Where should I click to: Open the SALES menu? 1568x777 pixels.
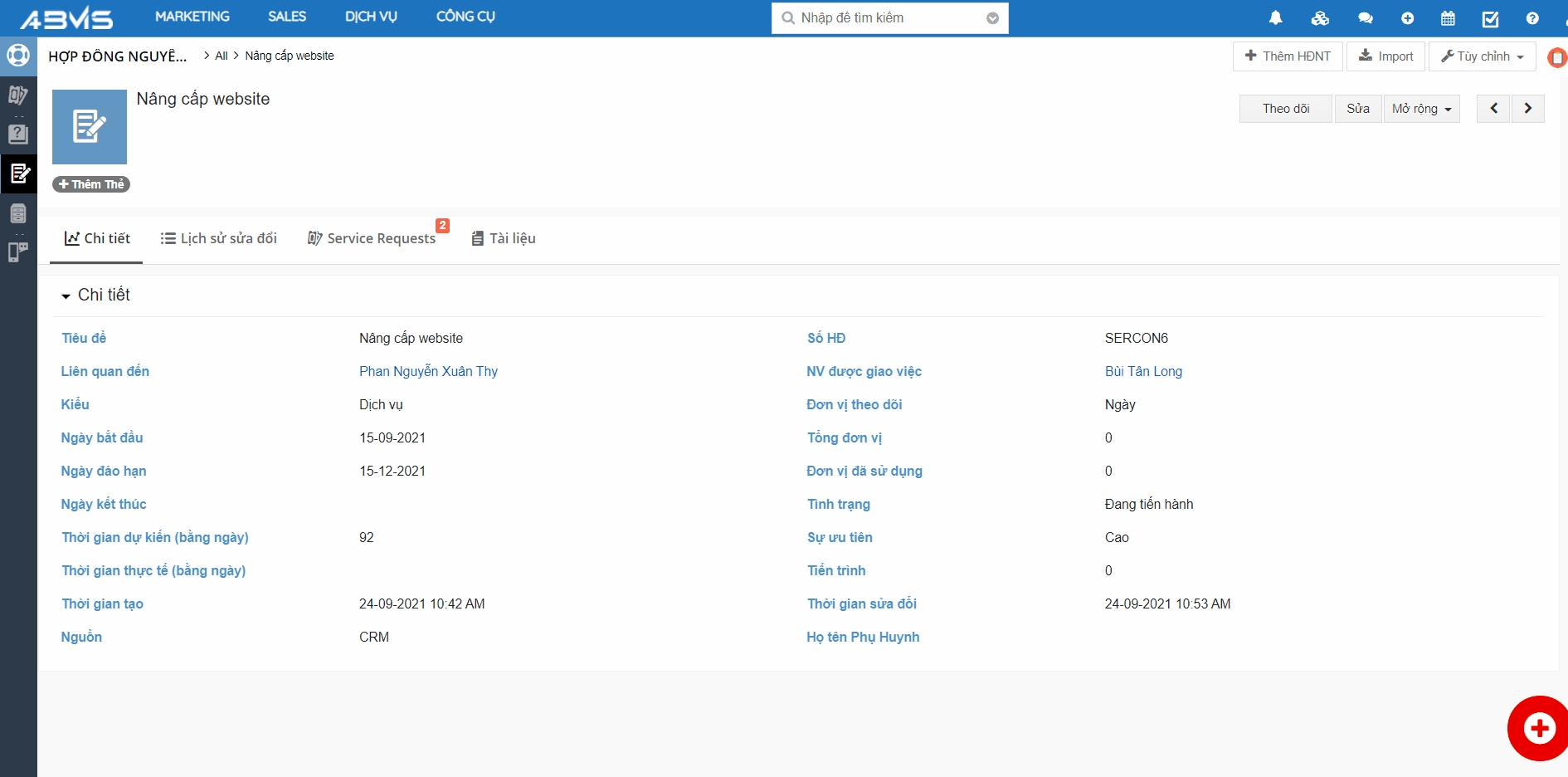pos(287,17)
